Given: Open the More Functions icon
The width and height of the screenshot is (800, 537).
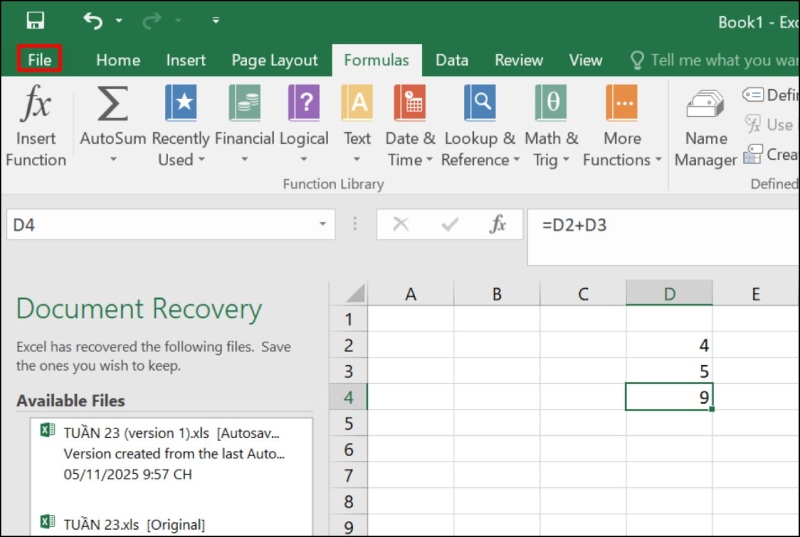Looking at the screenshot, I should (621, 103).
